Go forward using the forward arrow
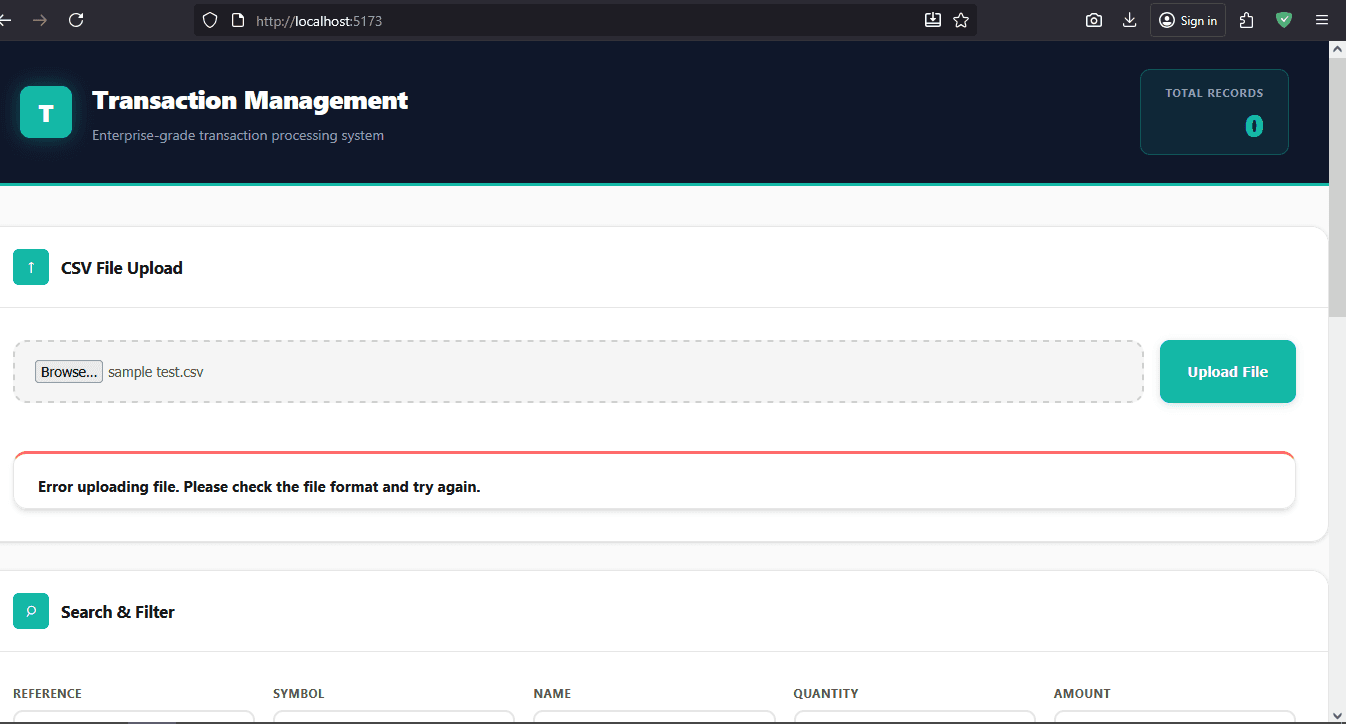Viewport: 1346px width, 724px height. pos(40,20)
